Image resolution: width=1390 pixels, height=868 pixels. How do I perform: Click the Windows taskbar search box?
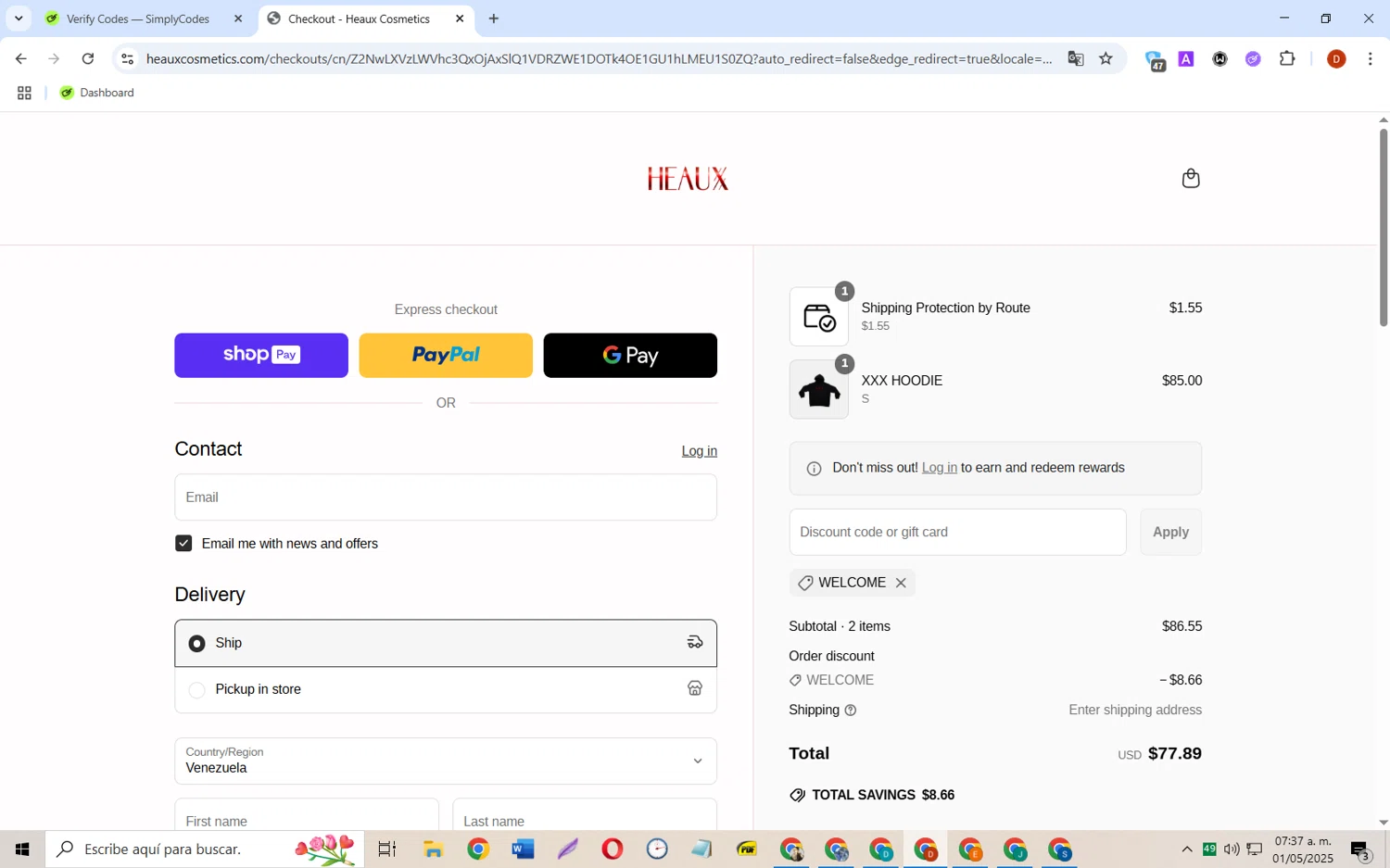205,849
